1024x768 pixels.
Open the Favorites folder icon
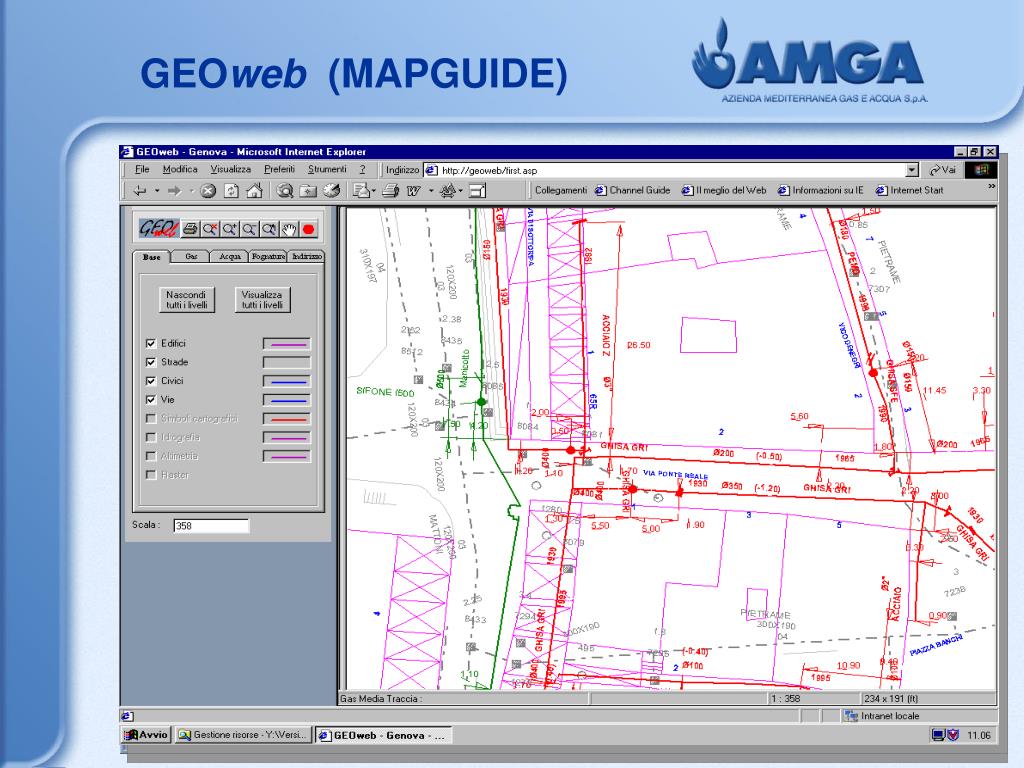308,191
